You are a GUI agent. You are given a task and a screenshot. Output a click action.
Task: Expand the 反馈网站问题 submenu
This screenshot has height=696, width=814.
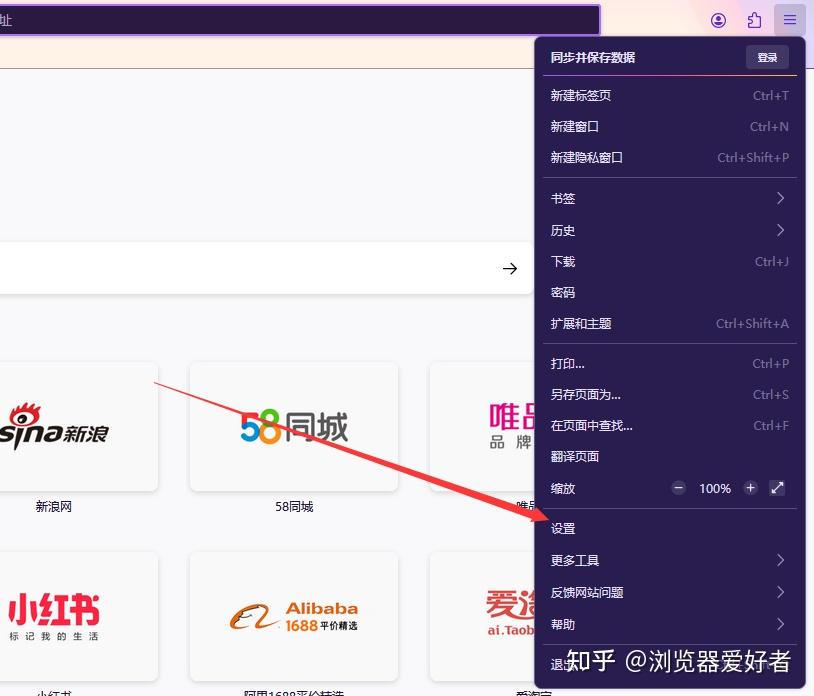pyautogui.click(x=670, y=592)
